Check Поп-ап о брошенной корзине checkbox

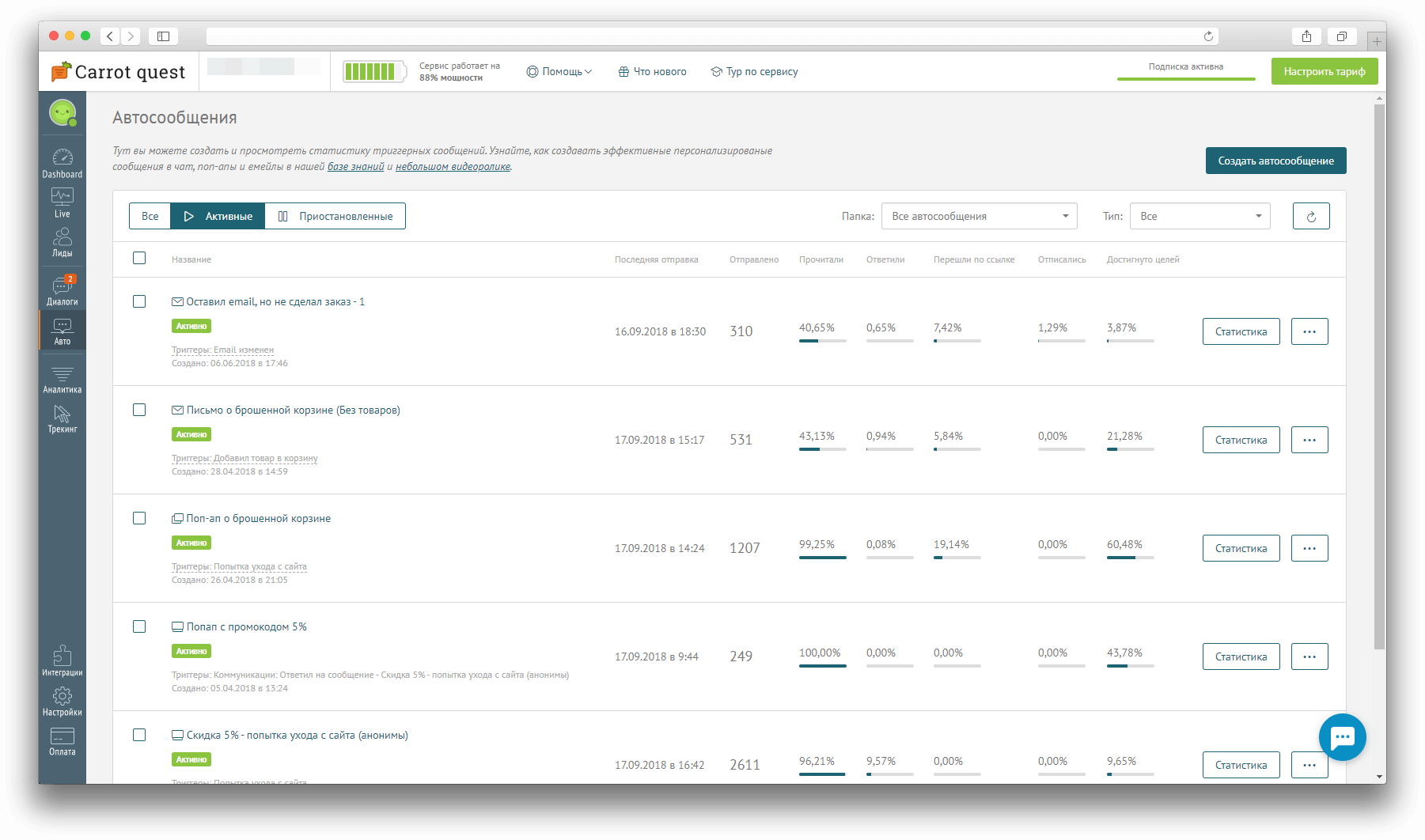point(139,518)
